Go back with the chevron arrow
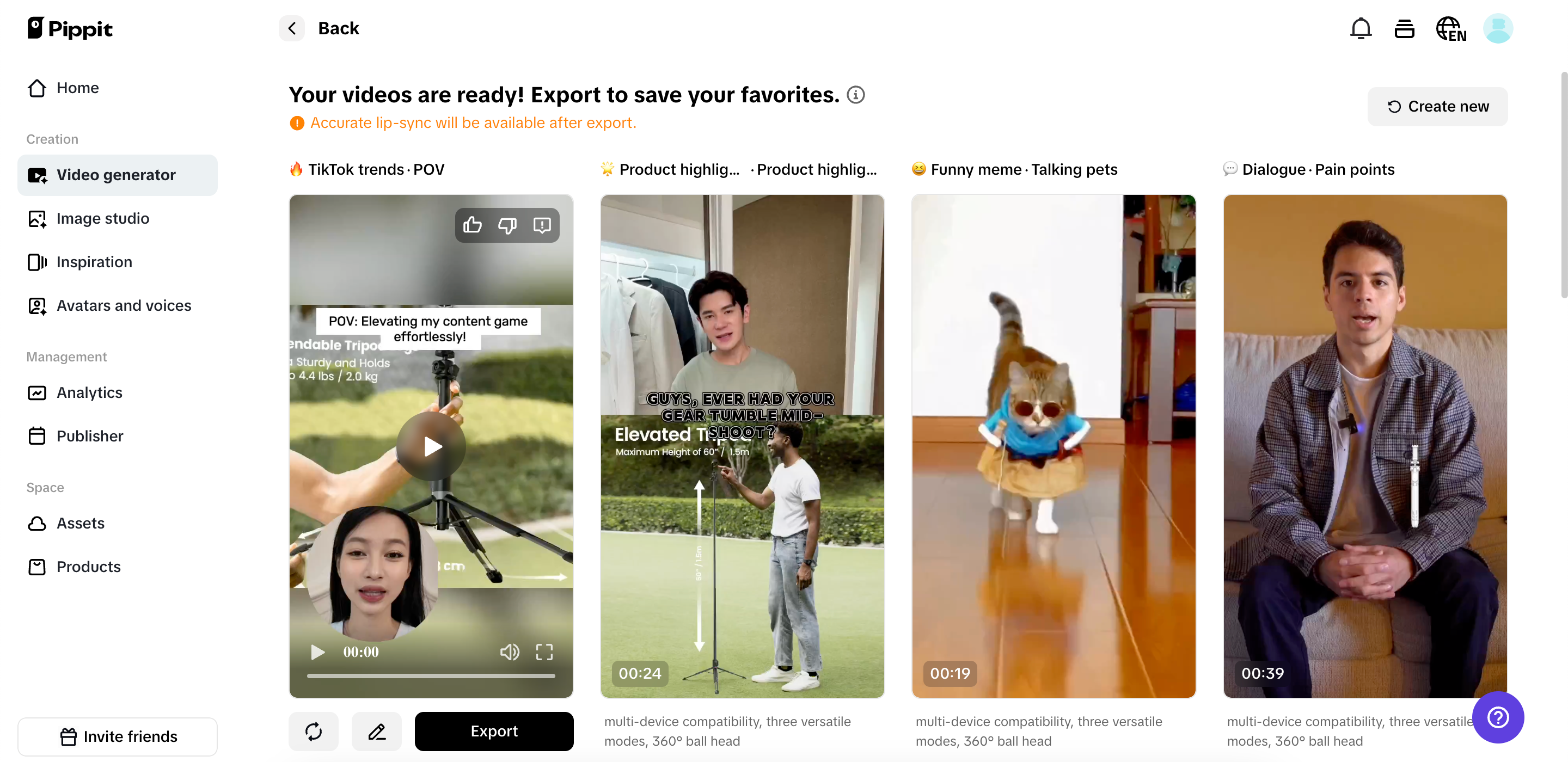The height and width of the screenshot is (762, 1568). pyautogui.click(x=292, y=29)
